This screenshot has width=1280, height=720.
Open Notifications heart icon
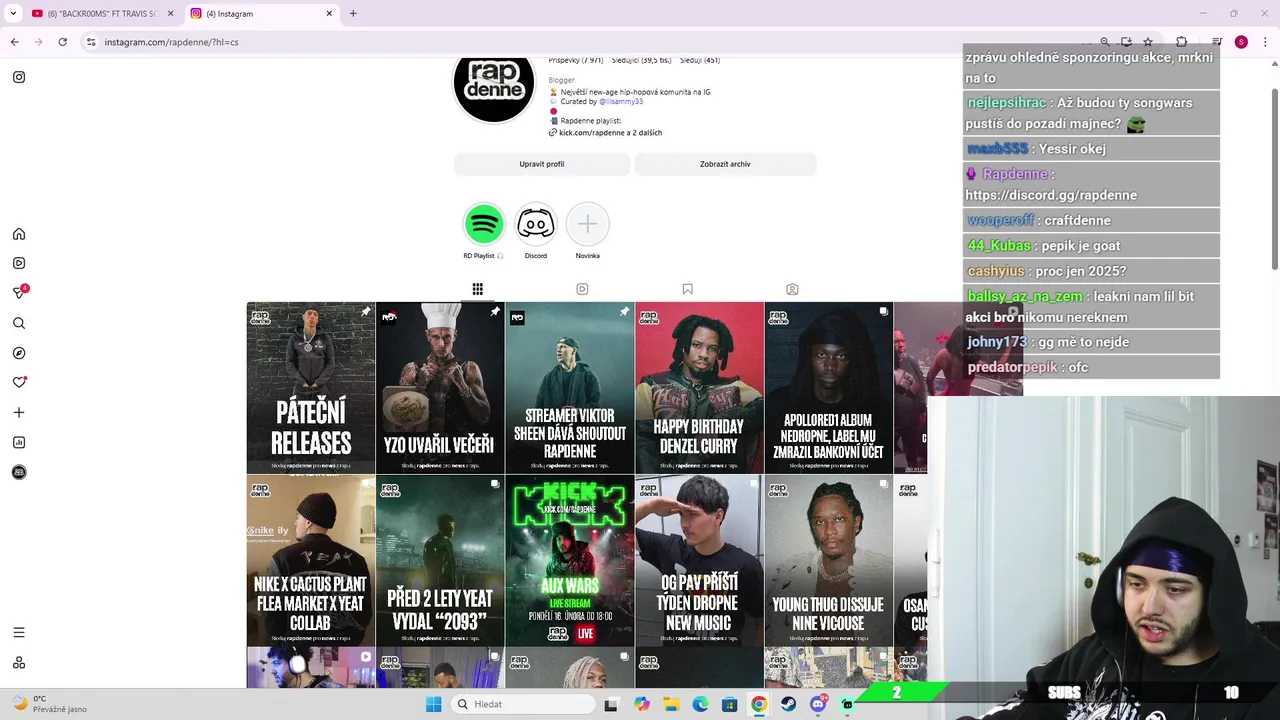[x=19, y=382]
